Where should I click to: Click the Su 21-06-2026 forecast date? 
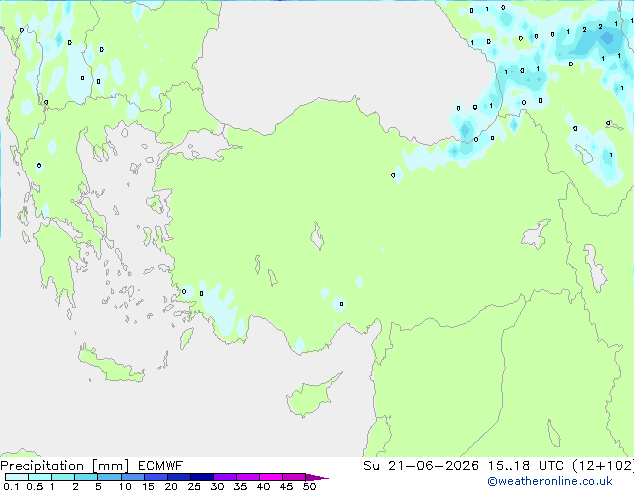[421, 466]
